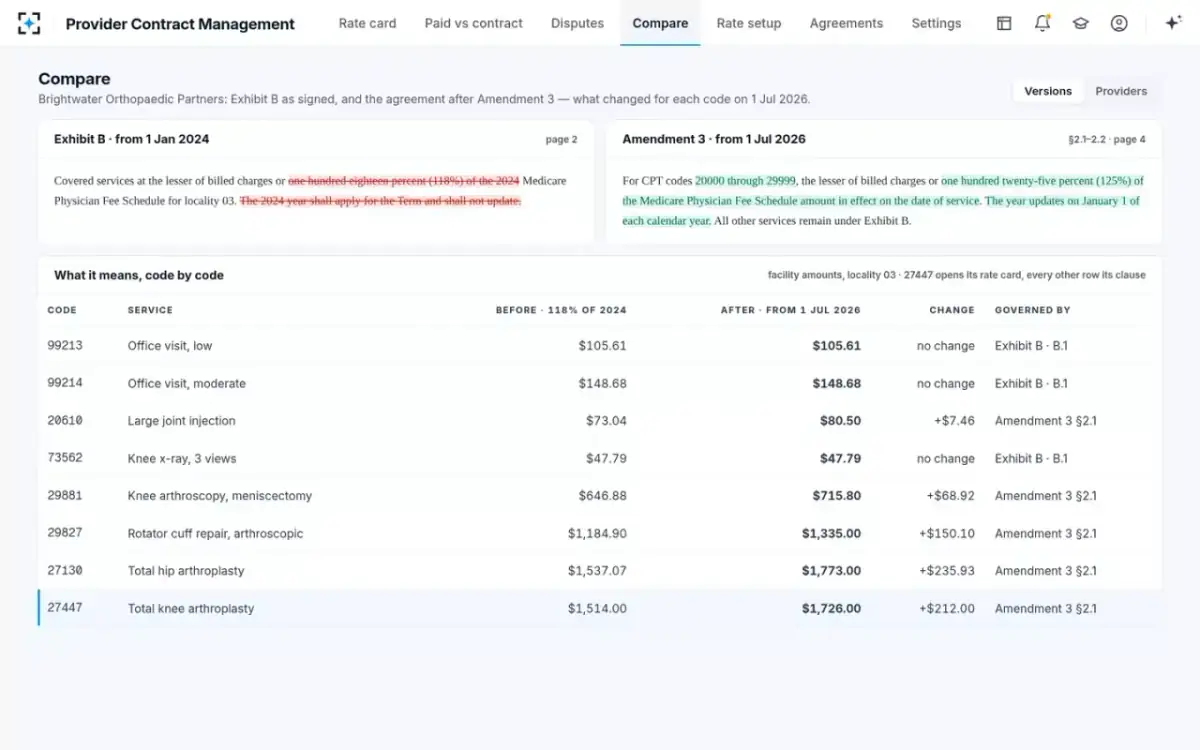
Task: Select the Versions toggle
Action: (x=1048, y=91)
